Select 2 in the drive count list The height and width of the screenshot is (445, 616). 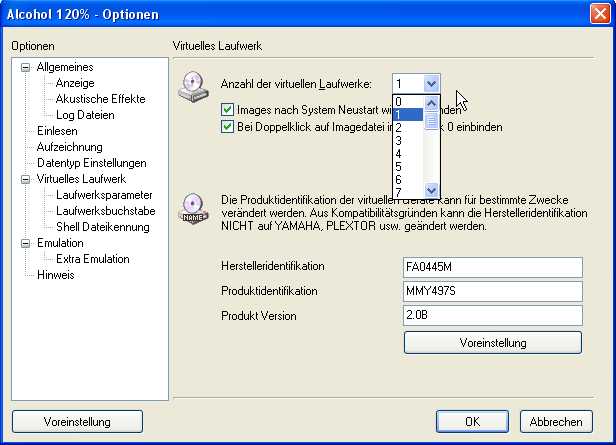click(408, 128)
